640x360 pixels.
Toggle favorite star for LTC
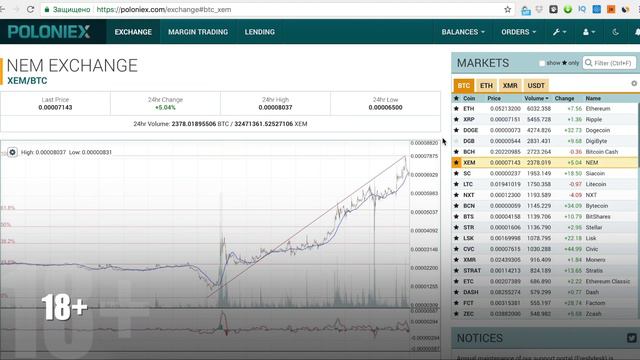pos(456,184)
